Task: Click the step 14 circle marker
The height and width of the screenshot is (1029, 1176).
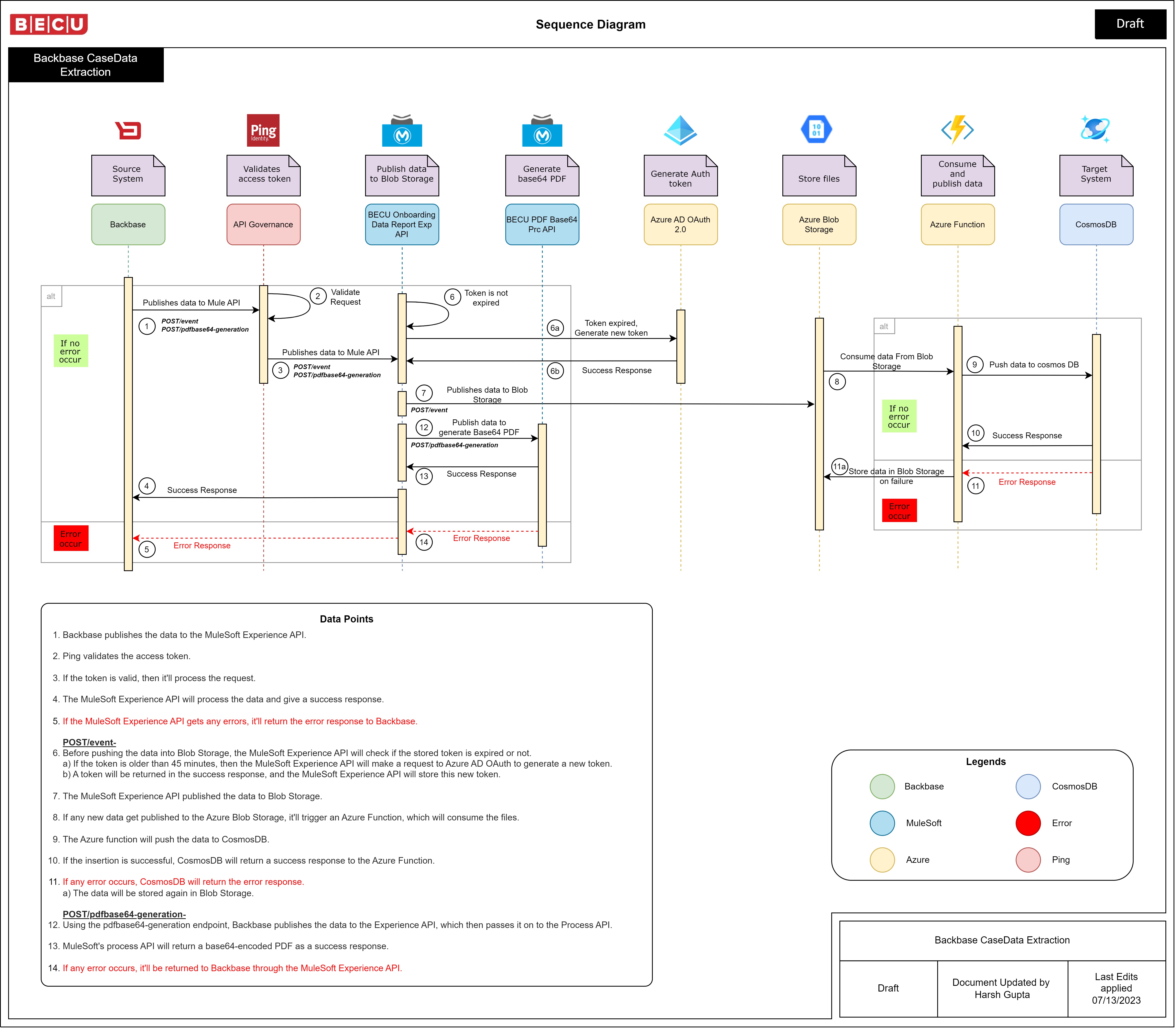Action: tap(424, 542)
